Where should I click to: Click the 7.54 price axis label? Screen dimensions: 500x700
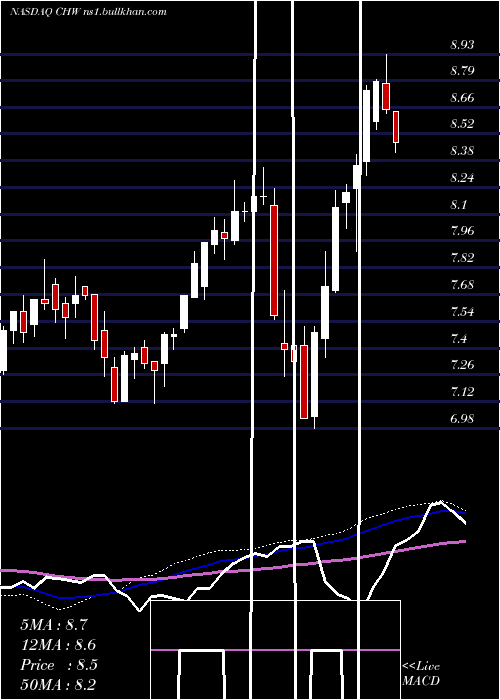click(x=462, y=312)
